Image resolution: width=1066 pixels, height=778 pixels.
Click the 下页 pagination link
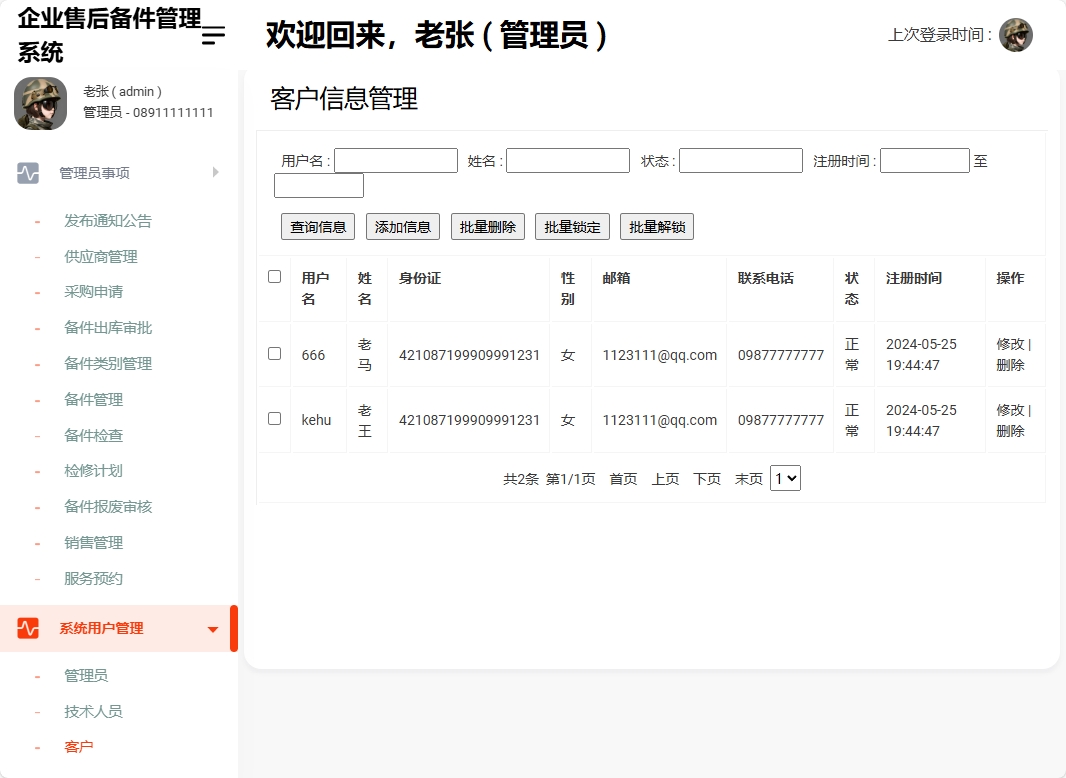point(706,478)
